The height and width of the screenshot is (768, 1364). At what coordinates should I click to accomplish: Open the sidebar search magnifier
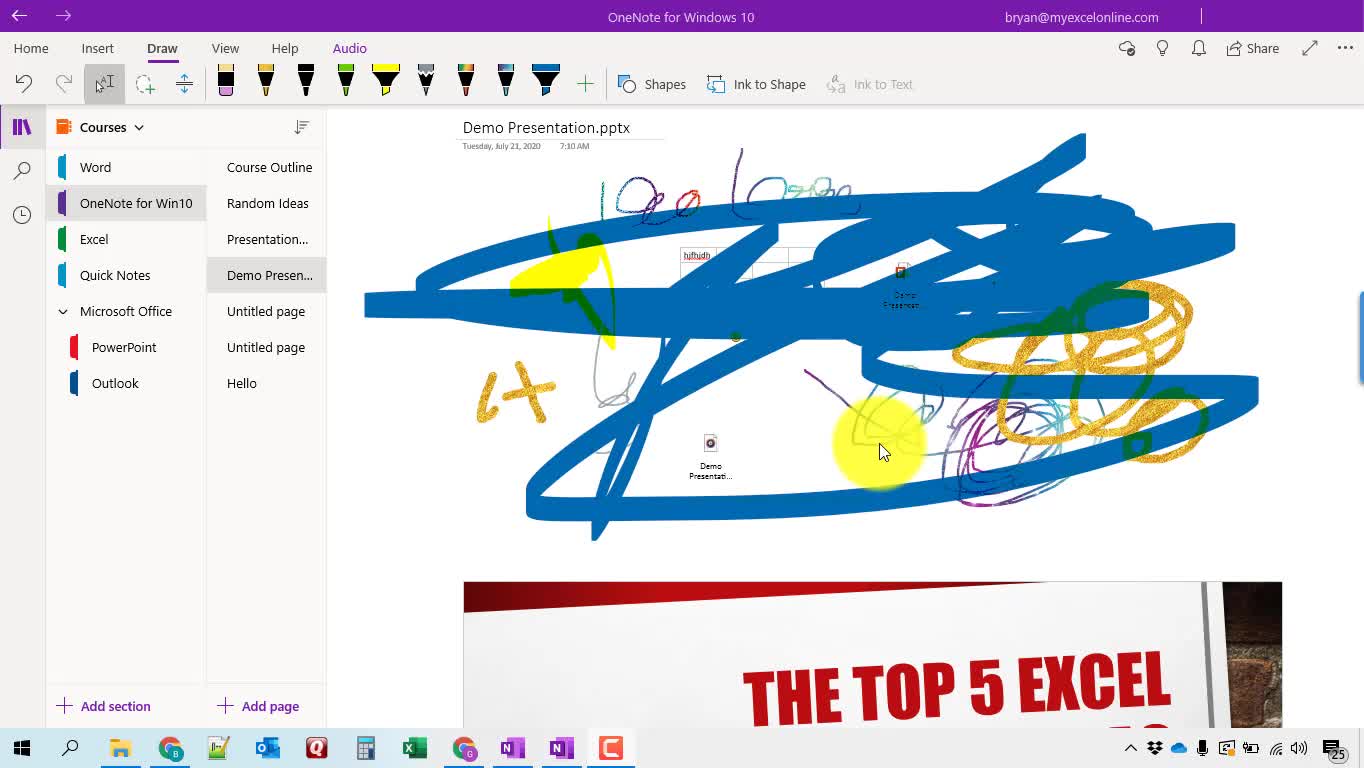22,171
